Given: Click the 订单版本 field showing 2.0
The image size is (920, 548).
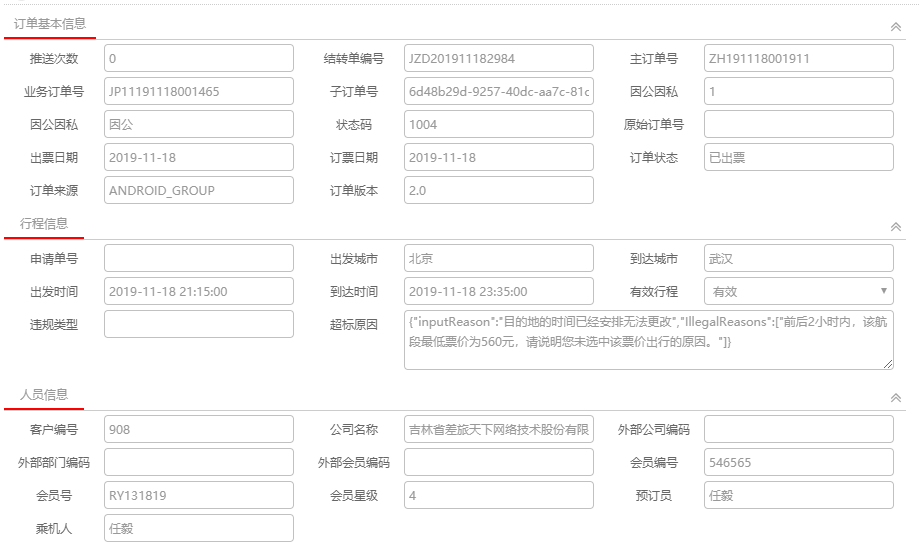Looking at the screenshot, I should click(x=499, y=190).
